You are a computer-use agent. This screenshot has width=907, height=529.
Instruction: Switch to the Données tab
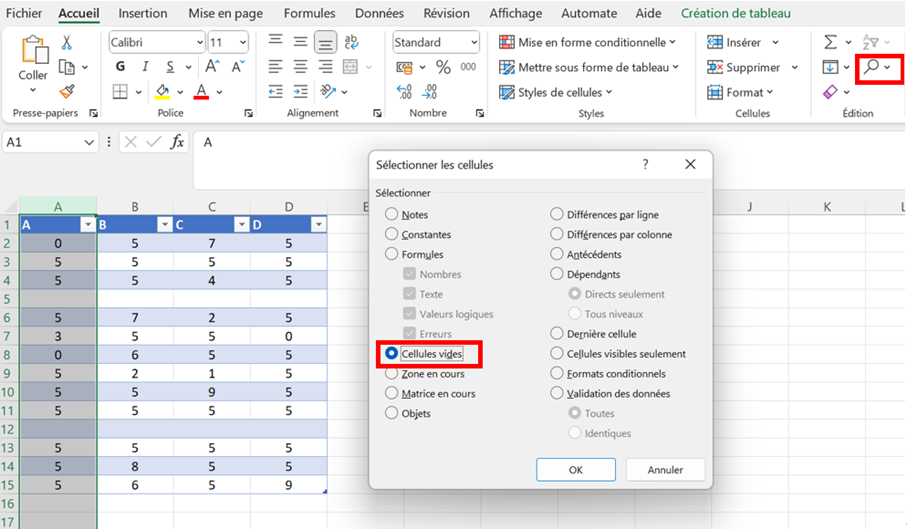click(x=379, y=13)
